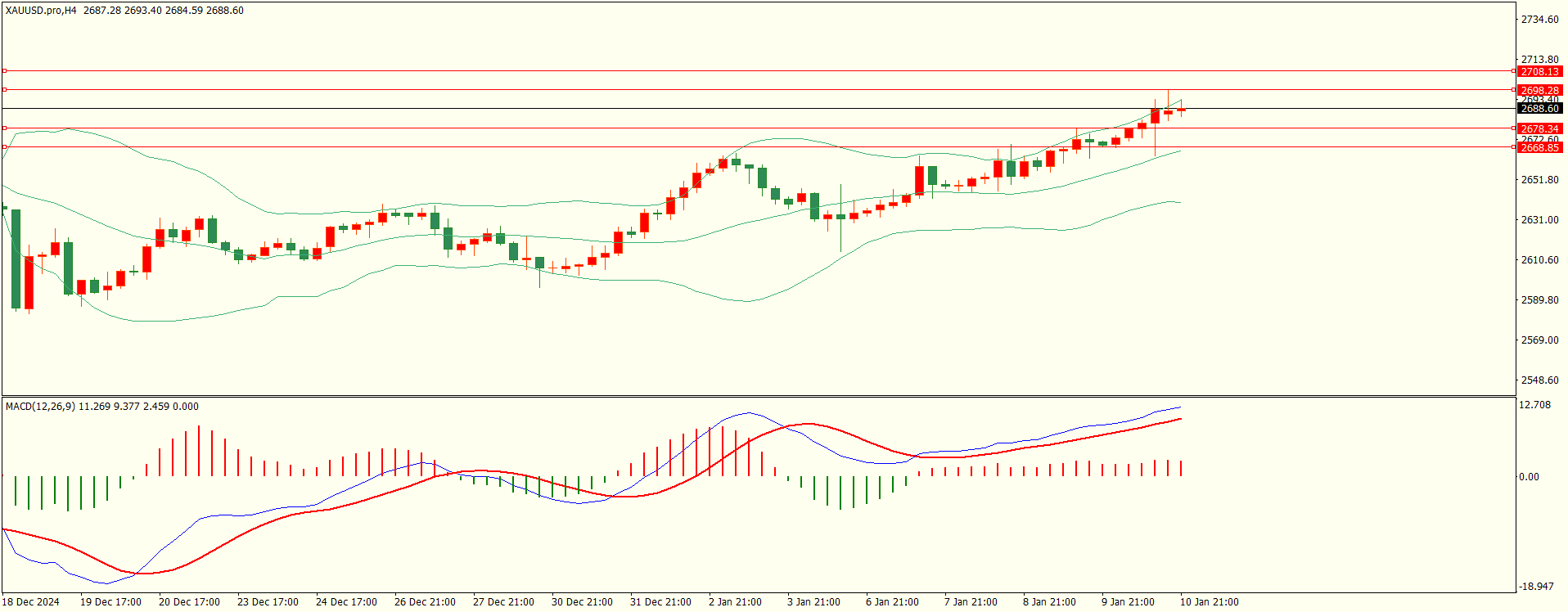This screenshot has height=612, width=1568.
Task: Click the 2610.60 price axis label
Action: click(1539, 259)
